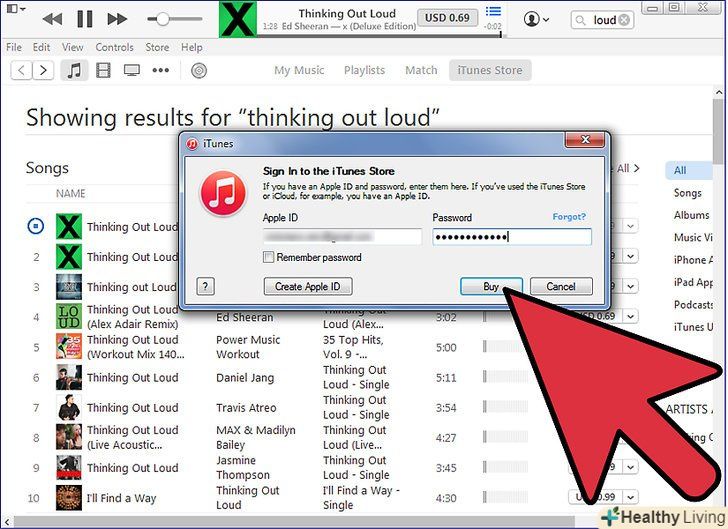The width and height of the screenshot is (728, 529).
Task: Click Cancel in the sign-in dialog
Action: tap(561, 287)
